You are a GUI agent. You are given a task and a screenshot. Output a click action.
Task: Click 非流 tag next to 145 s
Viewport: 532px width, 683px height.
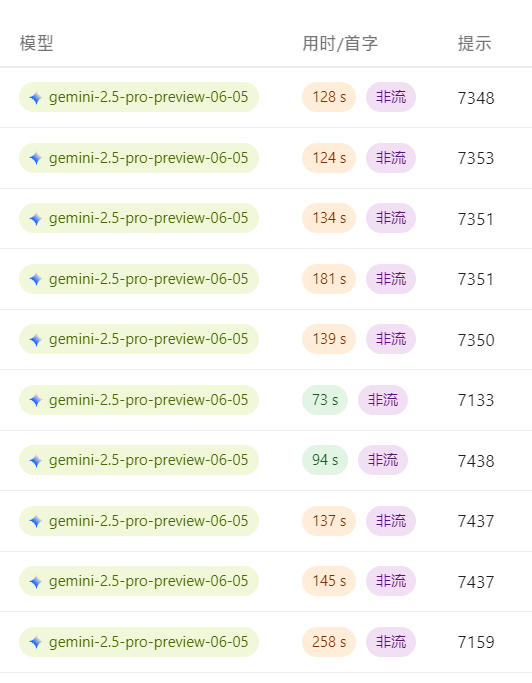pyautogui.click(x=391, y=581)
